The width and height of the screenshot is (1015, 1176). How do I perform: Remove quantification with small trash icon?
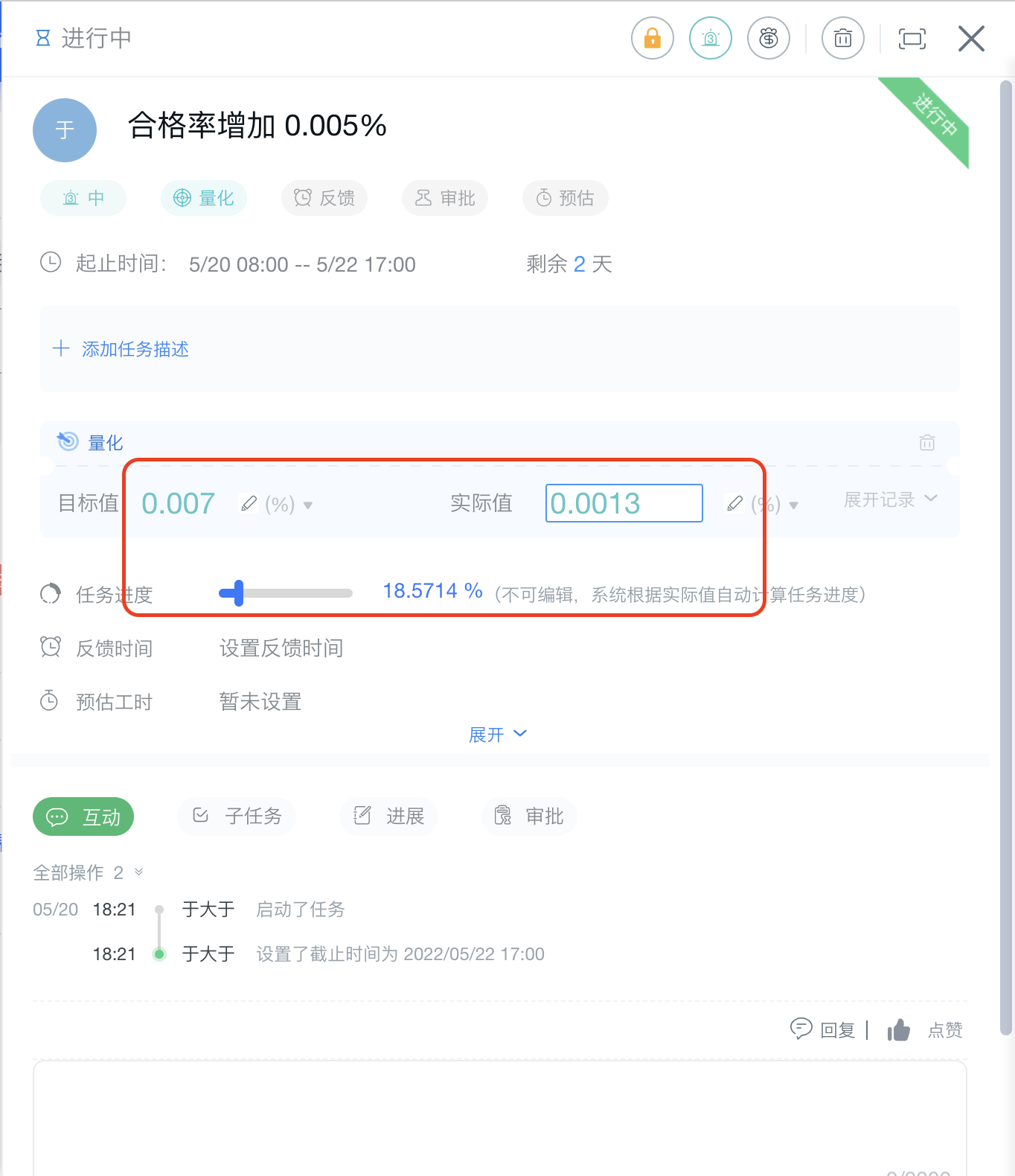pyautogui.click(x=927, y=443)
